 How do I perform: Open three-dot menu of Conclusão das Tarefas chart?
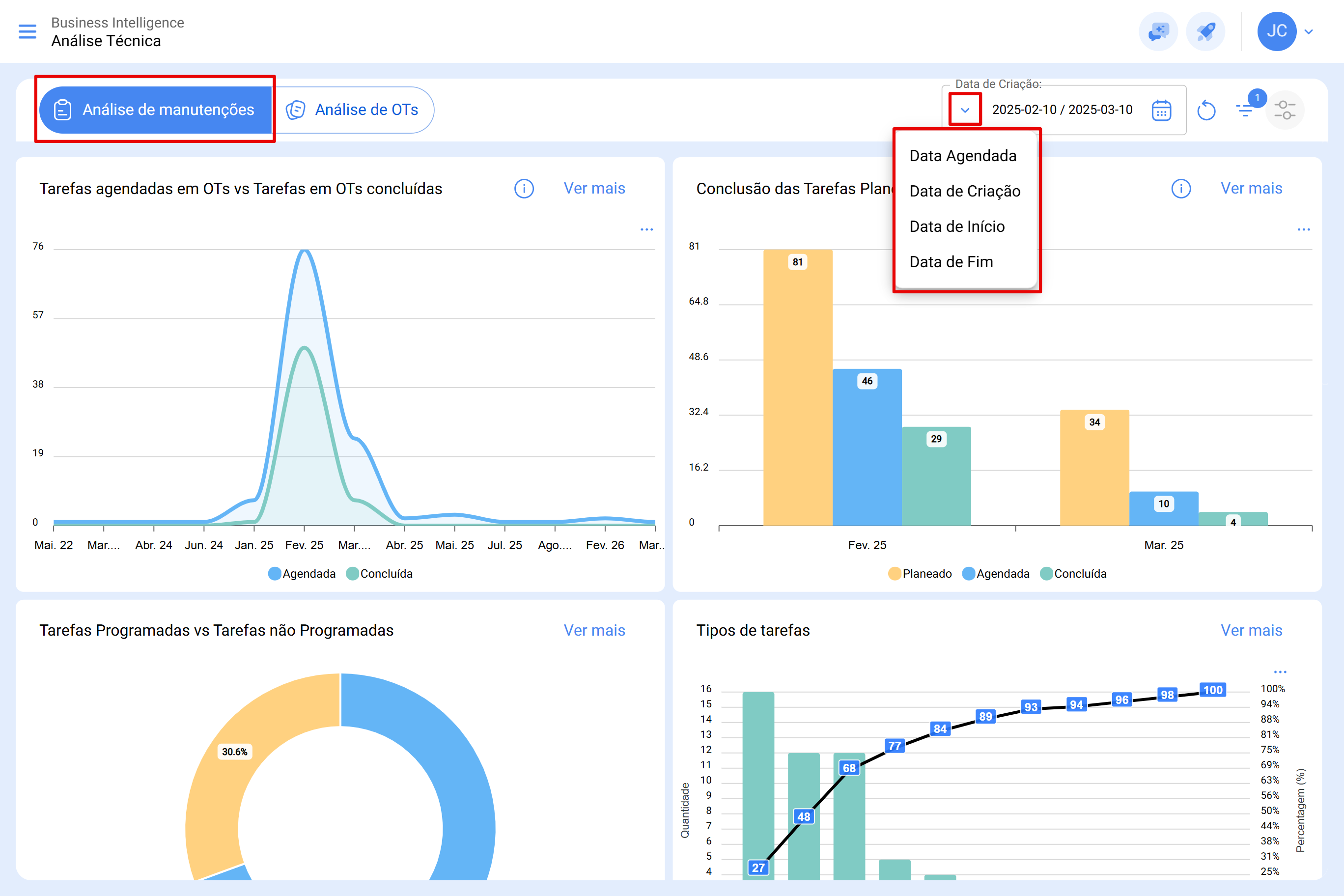point(1304,229)
